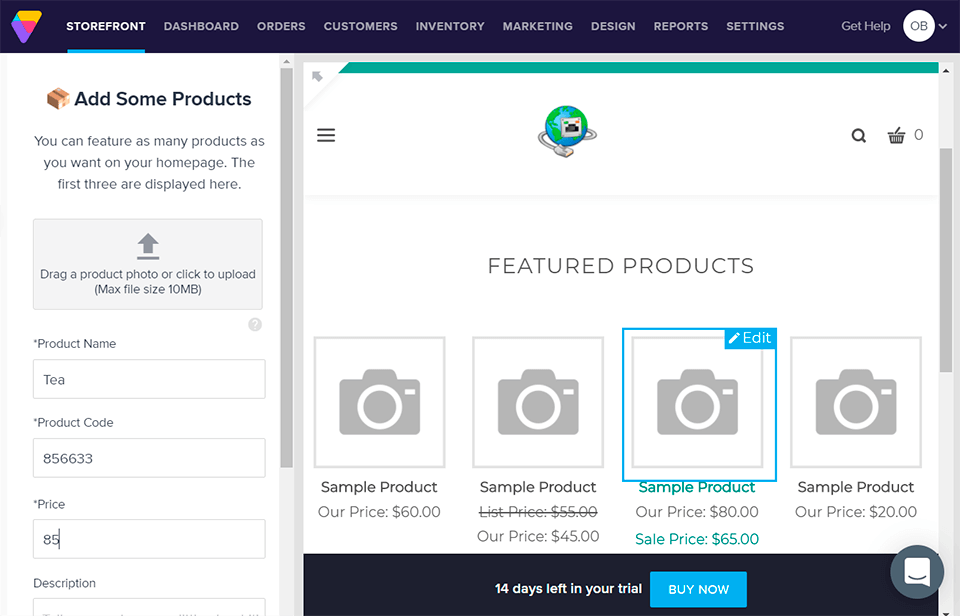Viewport: 960px width, 616px height.
Task: Click the upload arrow to add product photo
Action: coord(147,246)
